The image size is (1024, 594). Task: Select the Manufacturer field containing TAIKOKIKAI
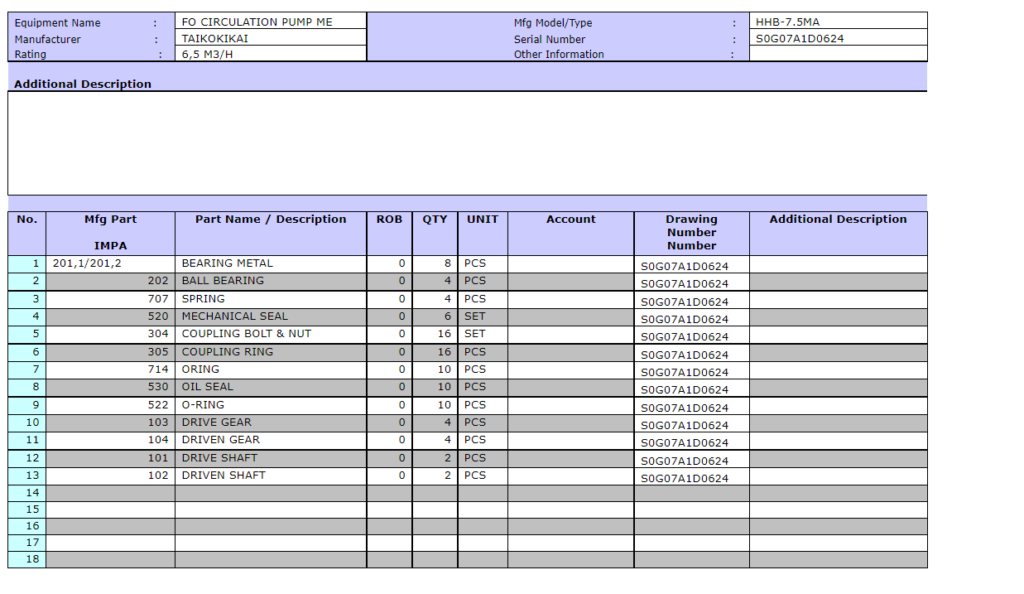point(270,39)
